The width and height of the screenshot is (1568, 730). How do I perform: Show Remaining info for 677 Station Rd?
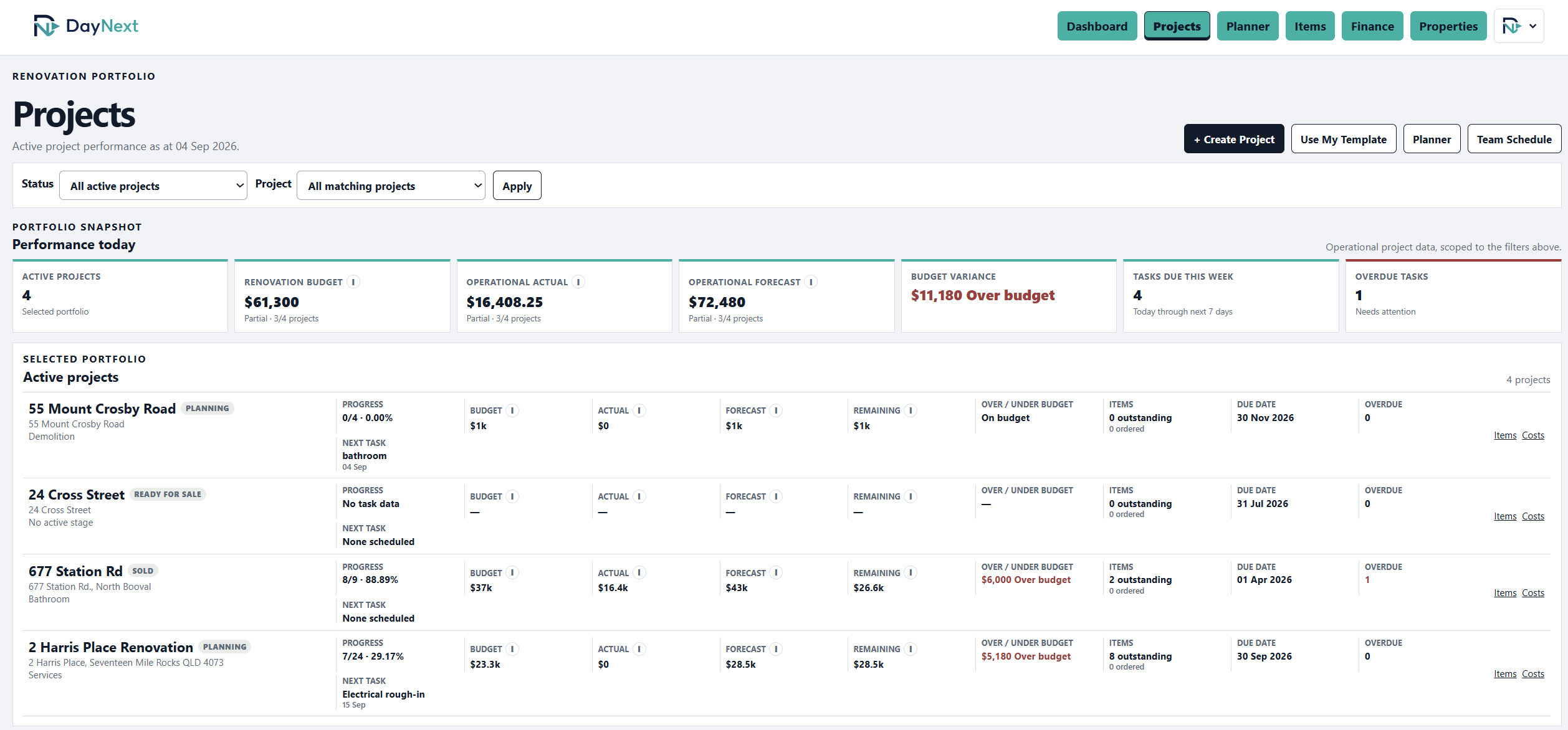tap(911, 573)
